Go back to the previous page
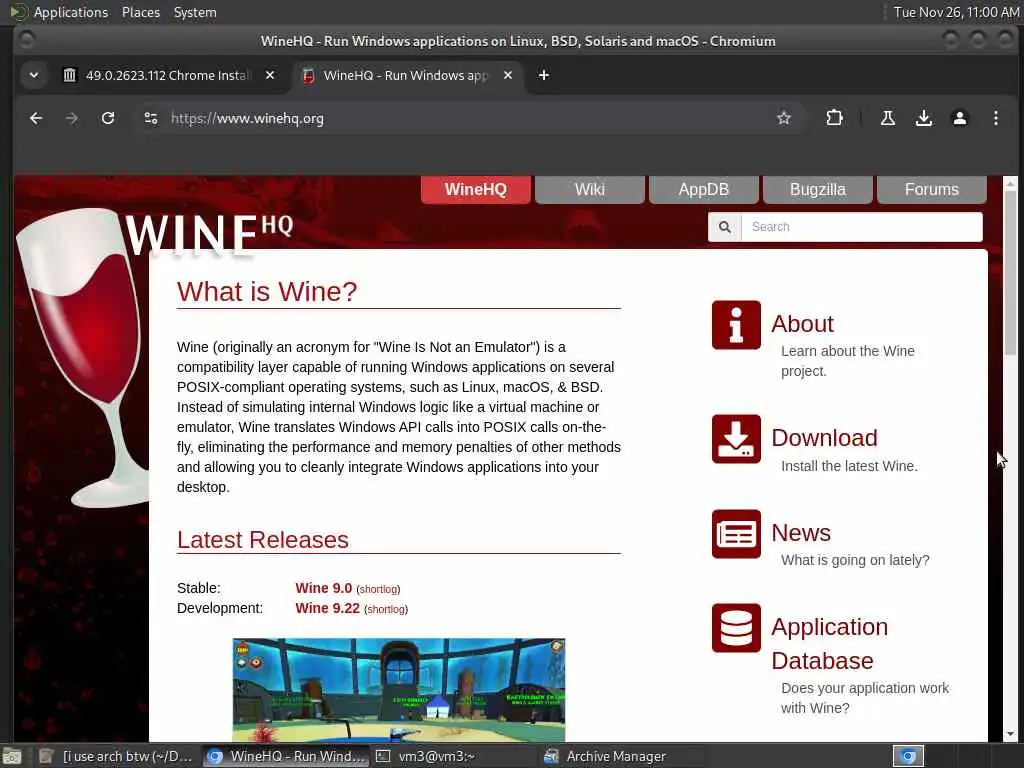Viewport: 1024px width, 768px height. (36, 118)
